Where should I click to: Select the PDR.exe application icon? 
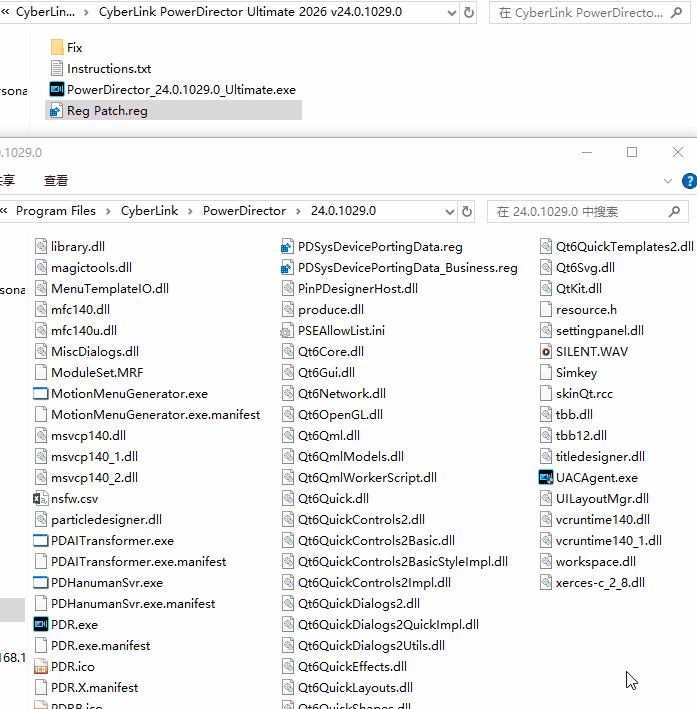(41, 625)
